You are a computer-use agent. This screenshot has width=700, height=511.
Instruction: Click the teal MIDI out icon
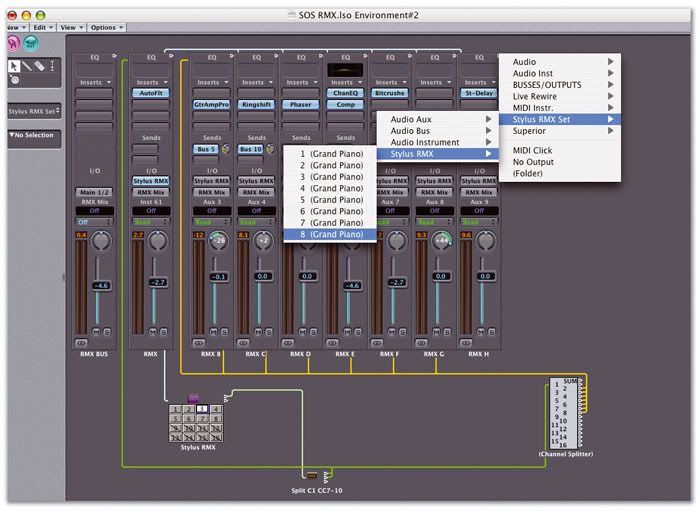tap(31, 43)
